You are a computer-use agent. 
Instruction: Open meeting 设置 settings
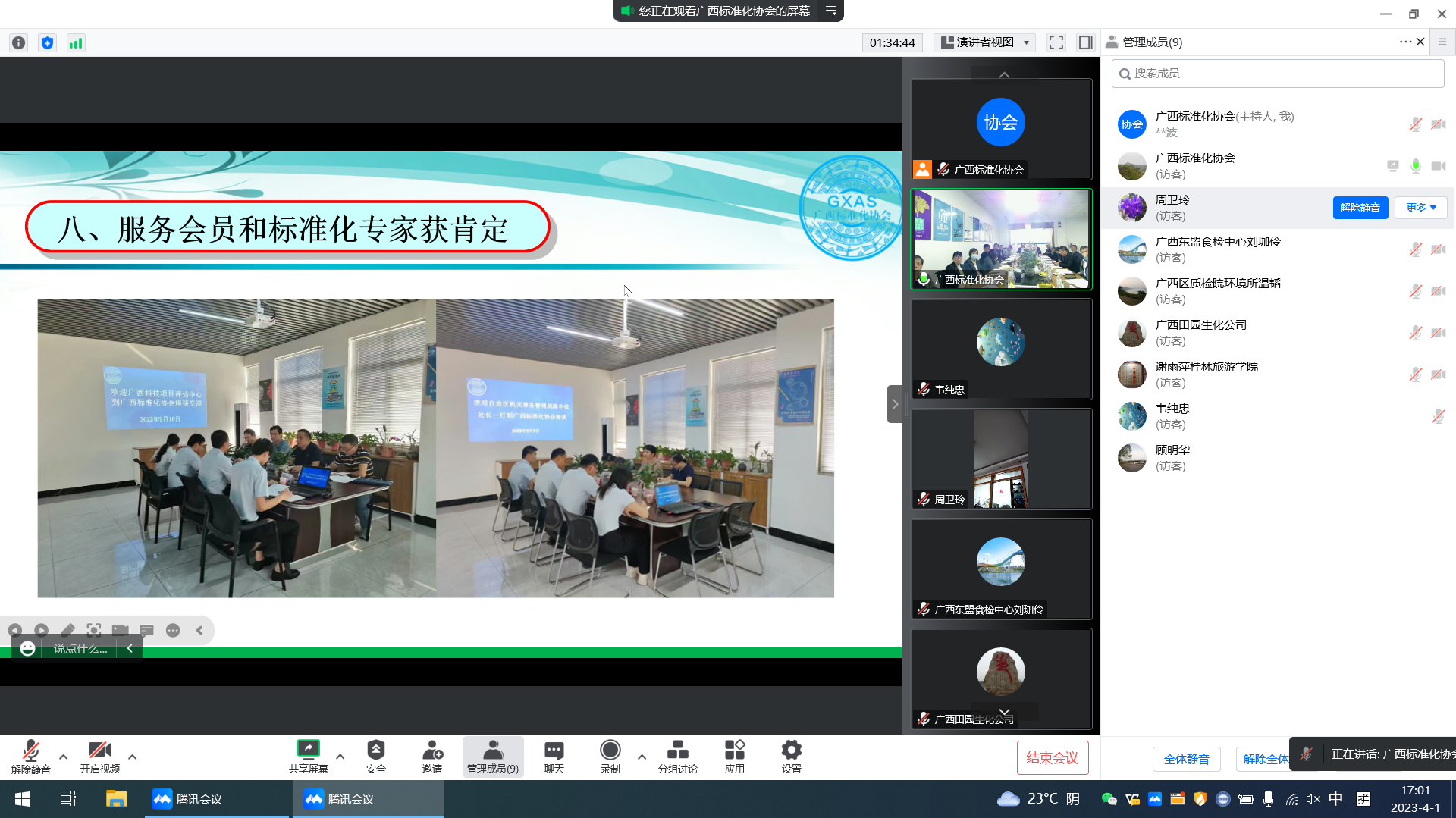click(x=792, y=757)
